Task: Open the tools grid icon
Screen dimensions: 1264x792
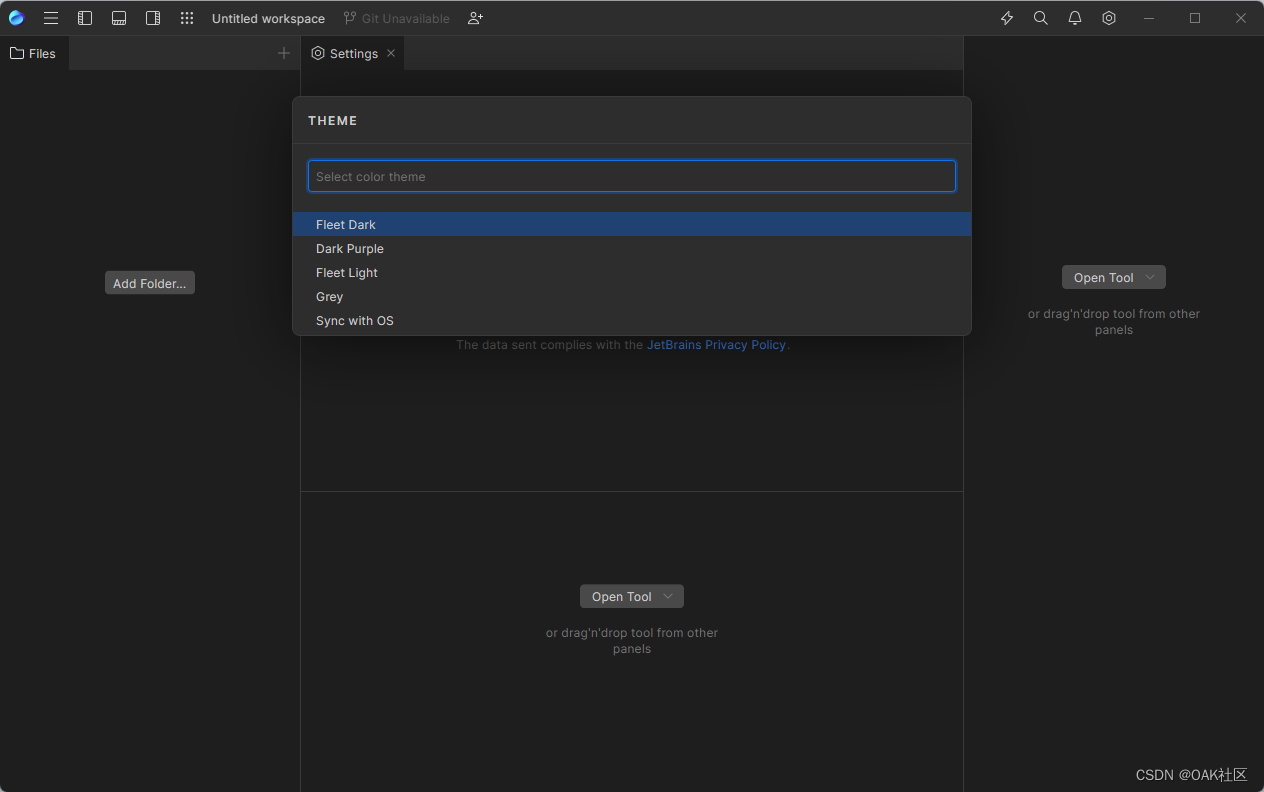Action: (186, 17)
